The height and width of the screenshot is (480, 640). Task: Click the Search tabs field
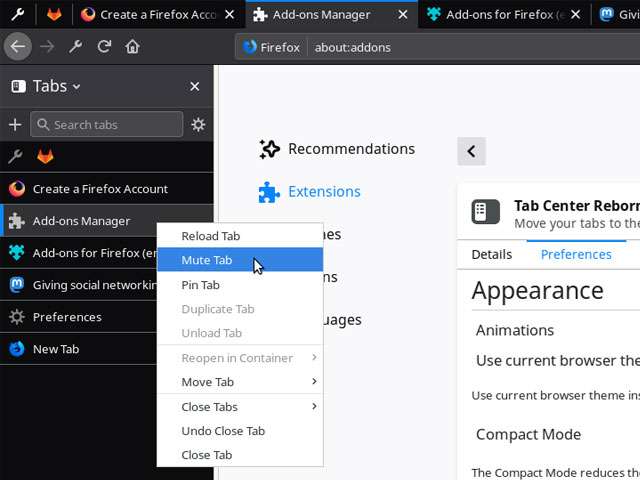tap(107, 124)
